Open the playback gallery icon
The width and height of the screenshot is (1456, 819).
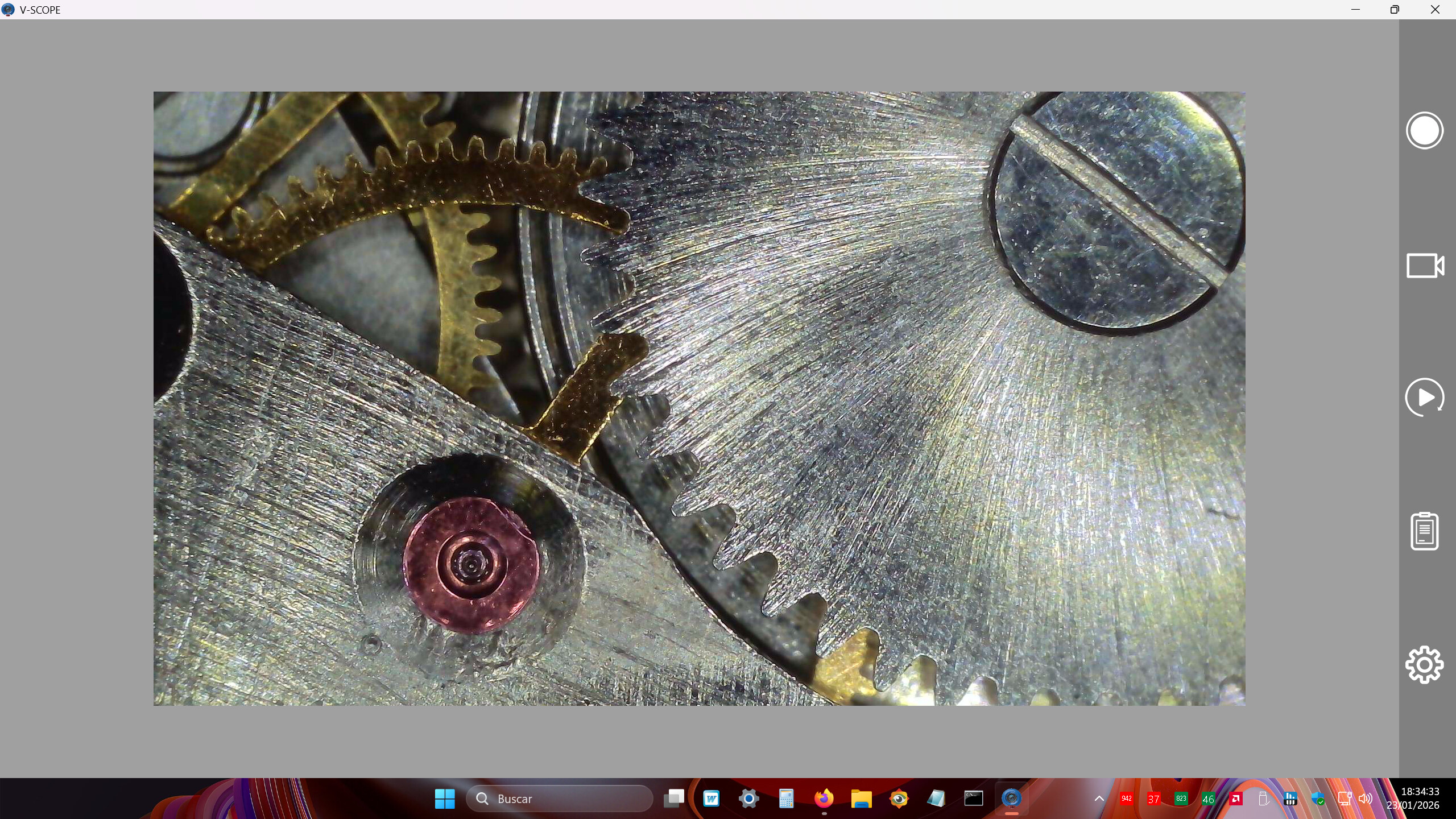[x=1425, y=397]
